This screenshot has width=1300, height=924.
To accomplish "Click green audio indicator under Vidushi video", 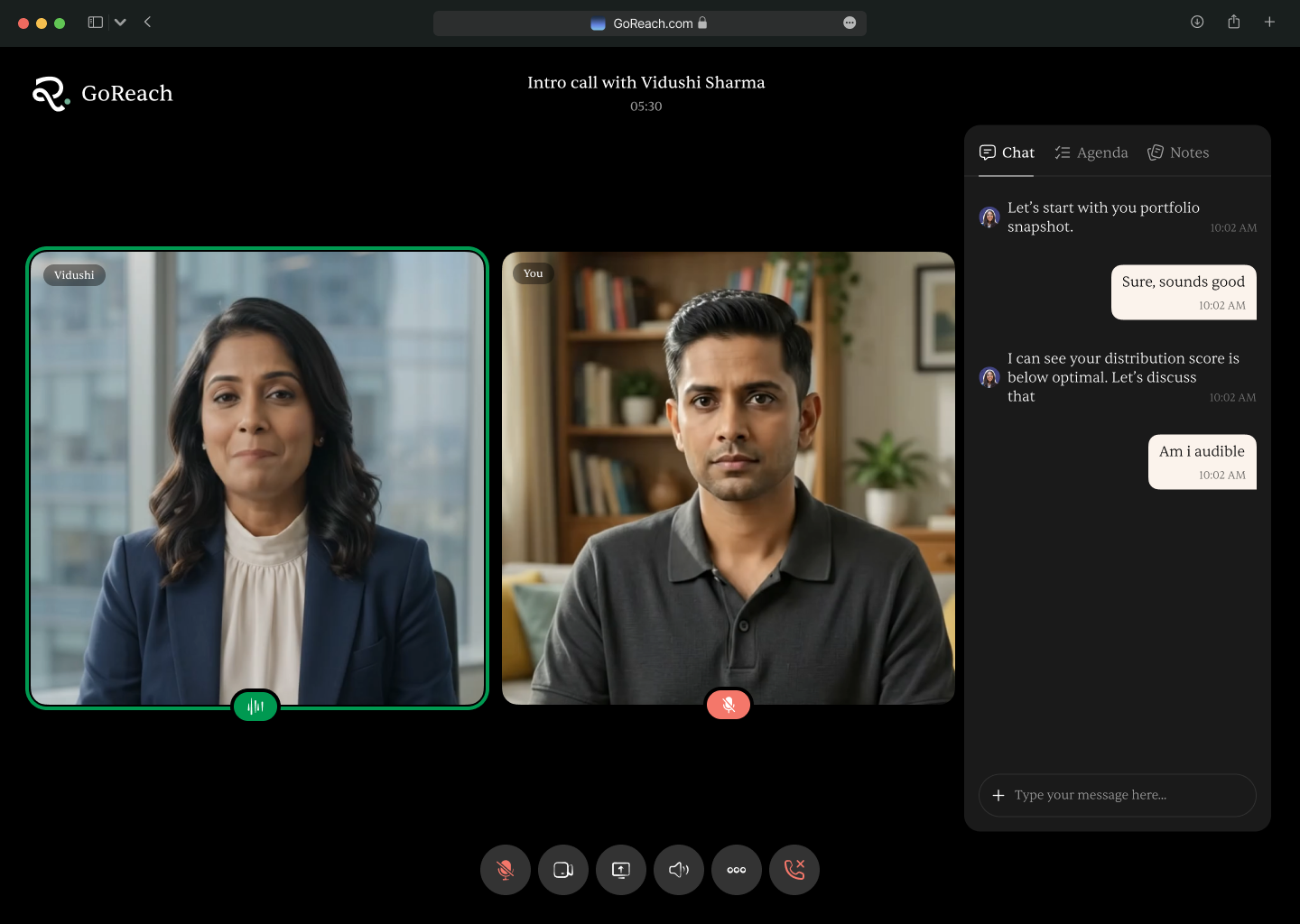I will tap(255, 706).
